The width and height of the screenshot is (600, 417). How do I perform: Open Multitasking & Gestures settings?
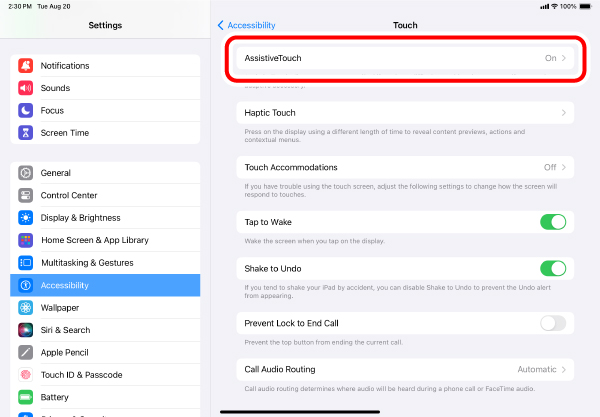[x=105, y=263]
